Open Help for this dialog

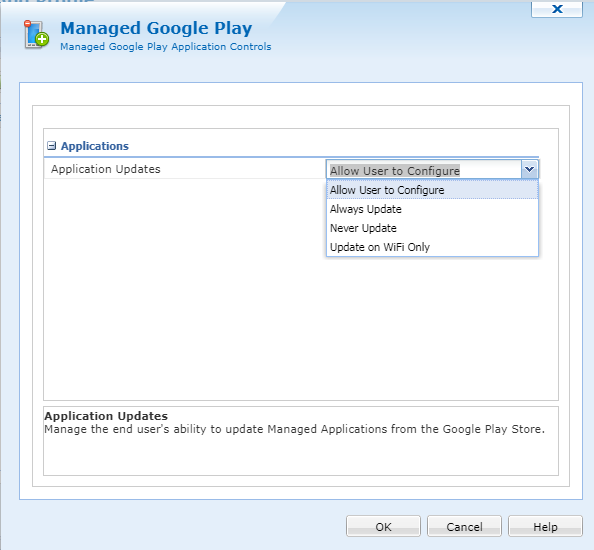(546, 526)
